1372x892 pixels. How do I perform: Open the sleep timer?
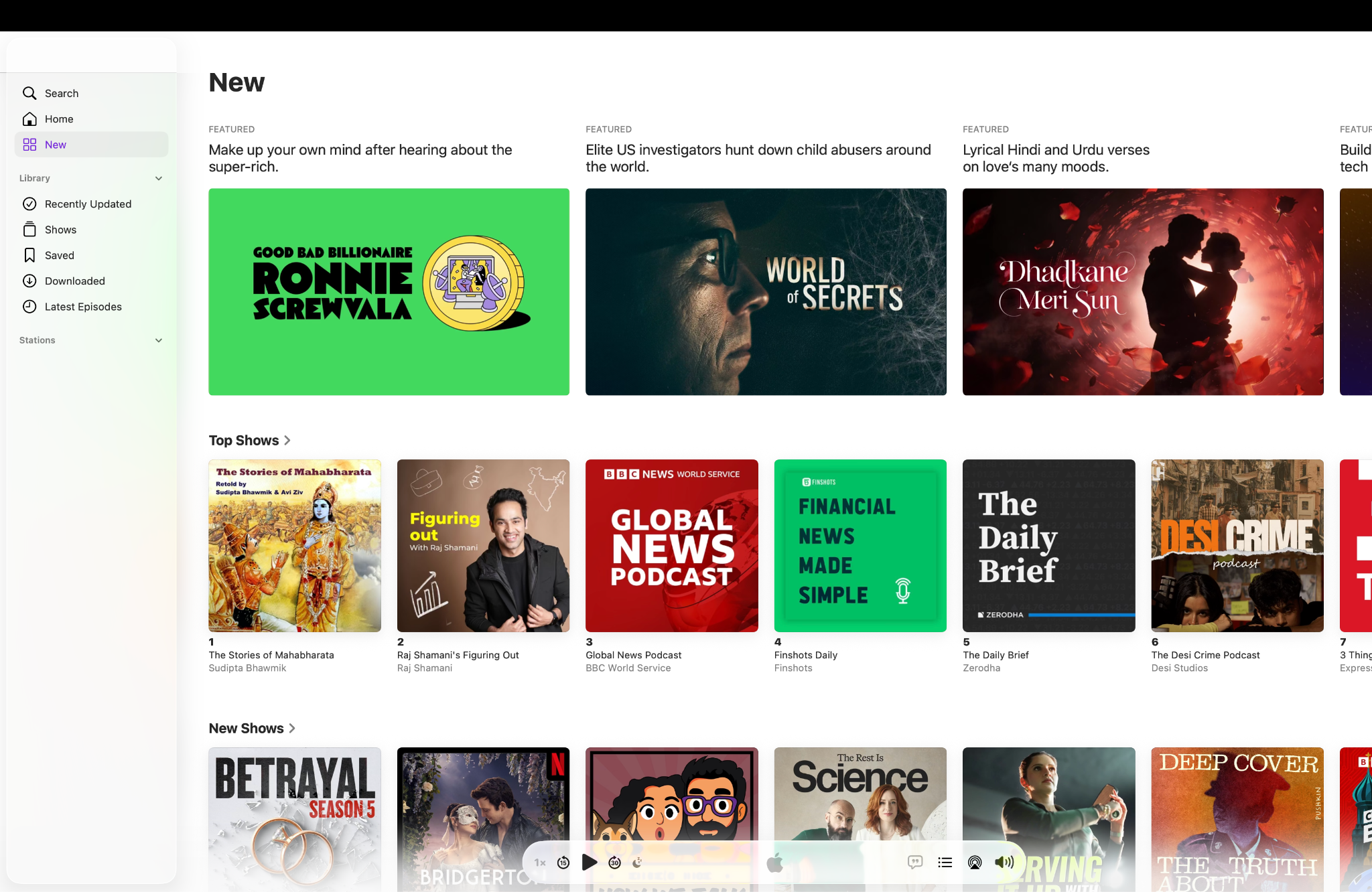coord(637,863)
